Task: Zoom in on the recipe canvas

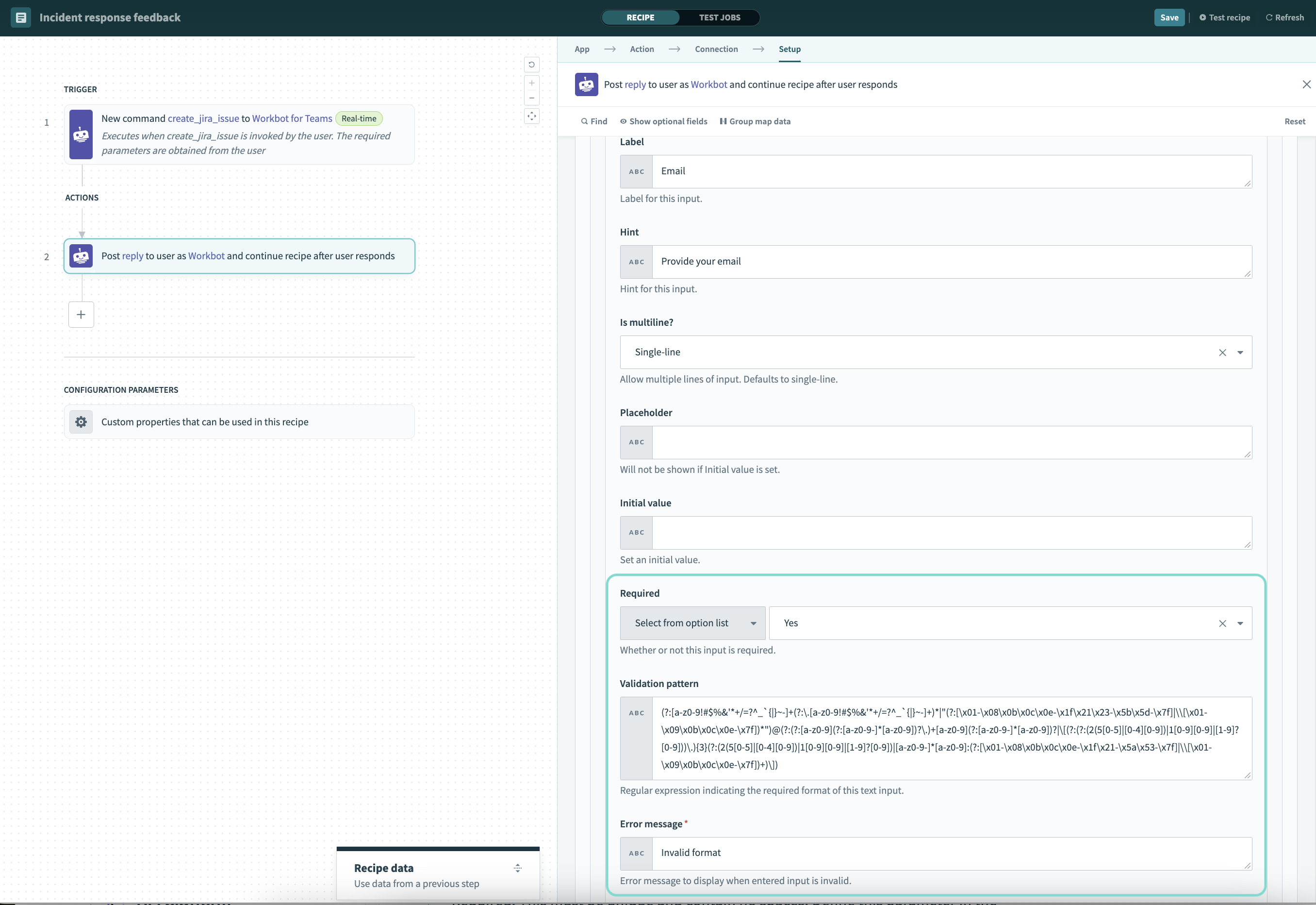Action: pos(532,83)
